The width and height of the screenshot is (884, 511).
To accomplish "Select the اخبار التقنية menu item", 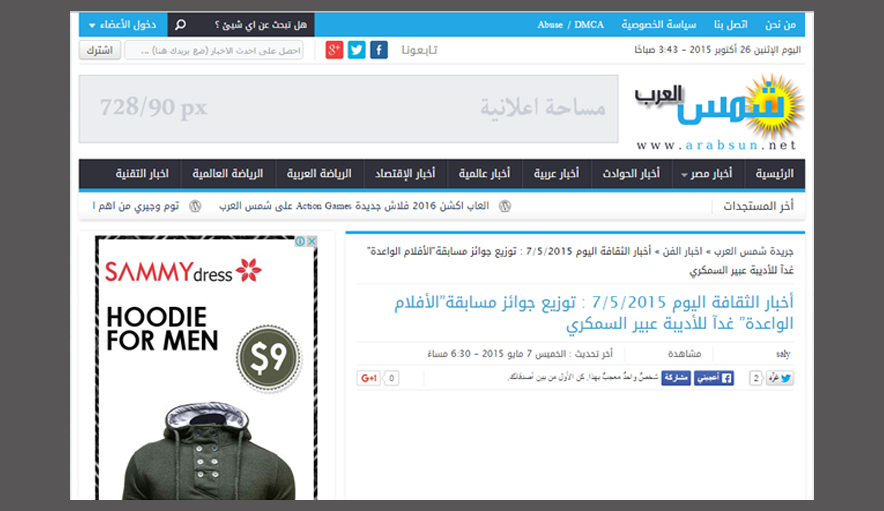I will (142, 174).
